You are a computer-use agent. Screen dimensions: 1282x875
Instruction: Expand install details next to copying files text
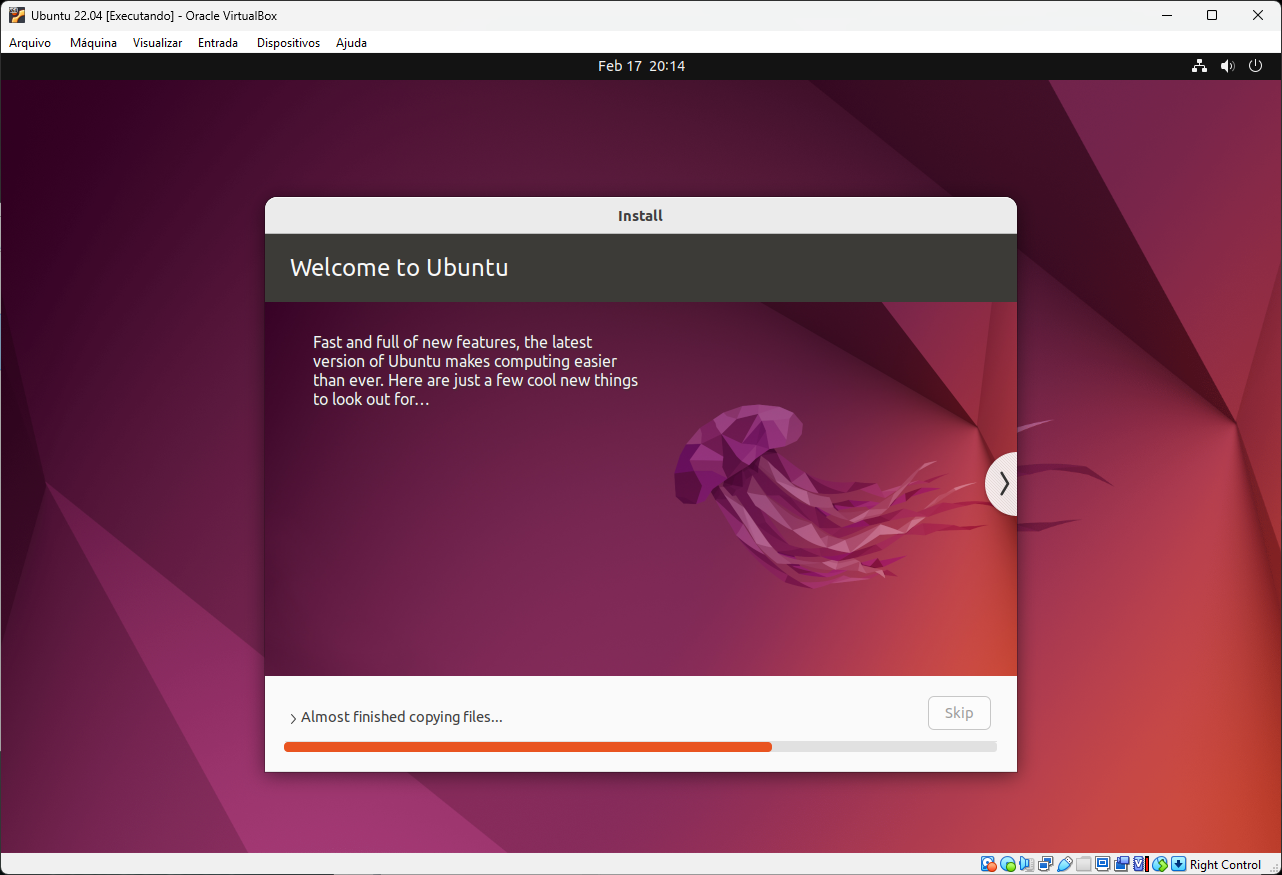click(x=293, y=718)
